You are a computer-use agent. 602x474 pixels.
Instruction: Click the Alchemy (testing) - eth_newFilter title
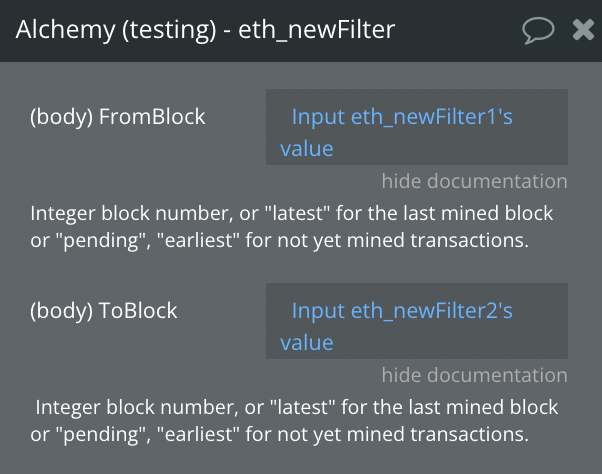click(205, 30)
